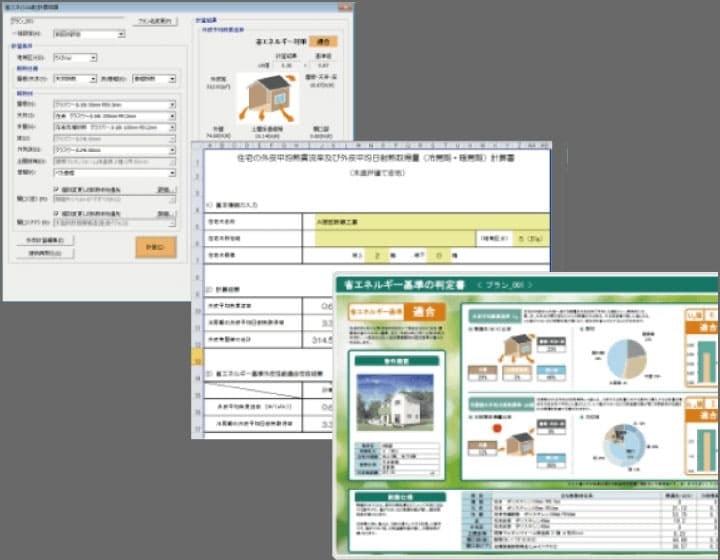Expand the 外壁 exterior wall insulation dropdown
The height and width of the screenshot is (560, 720).
point(171,129)
